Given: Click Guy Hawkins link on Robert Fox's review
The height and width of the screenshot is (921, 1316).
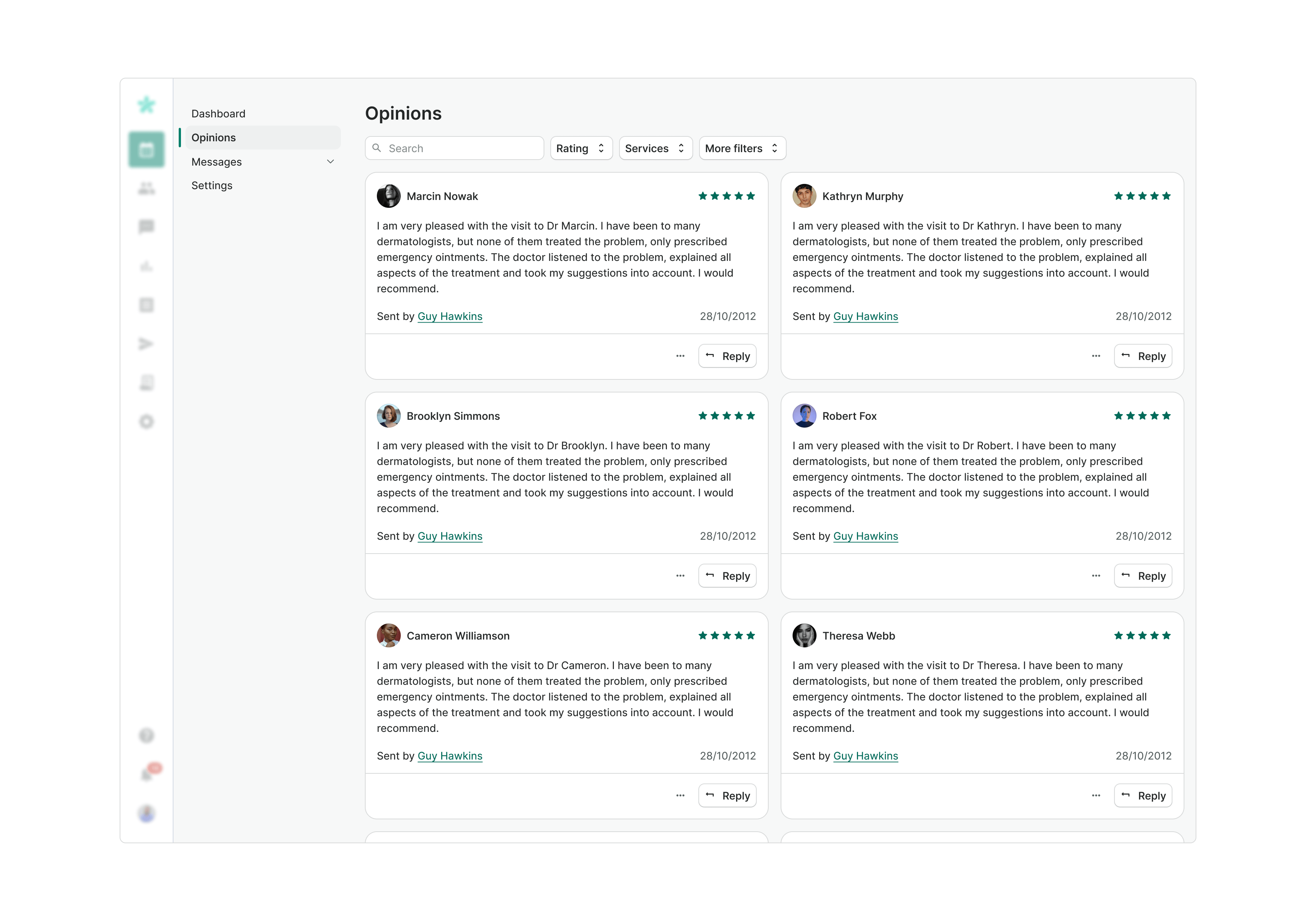Looking at the screenshot, I should click(x=865, y=536).
